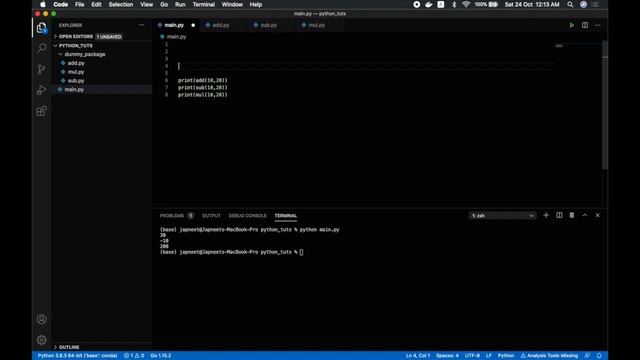Expand the Outline section
Screen dimensions: 640x360
click(x=67, y=347)
